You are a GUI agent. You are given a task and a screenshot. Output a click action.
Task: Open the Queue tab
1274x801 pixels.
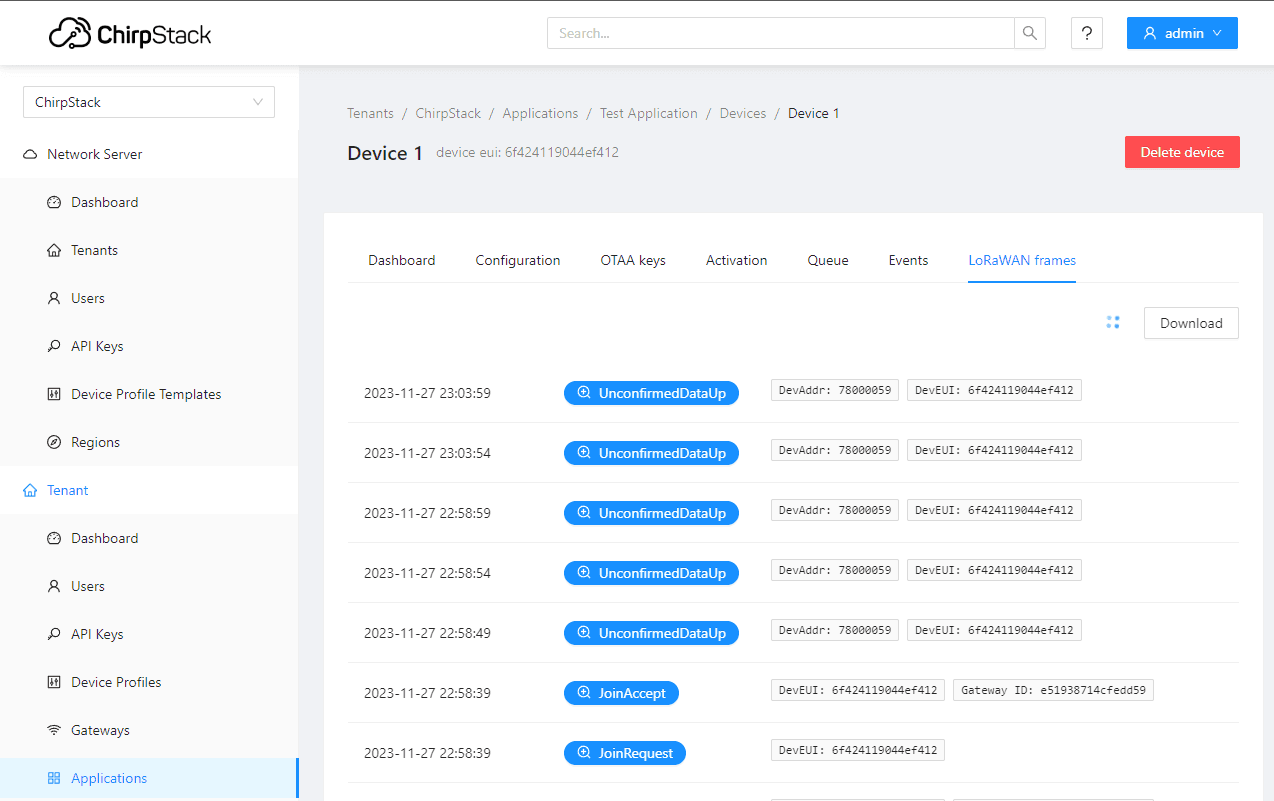point(828,260)
